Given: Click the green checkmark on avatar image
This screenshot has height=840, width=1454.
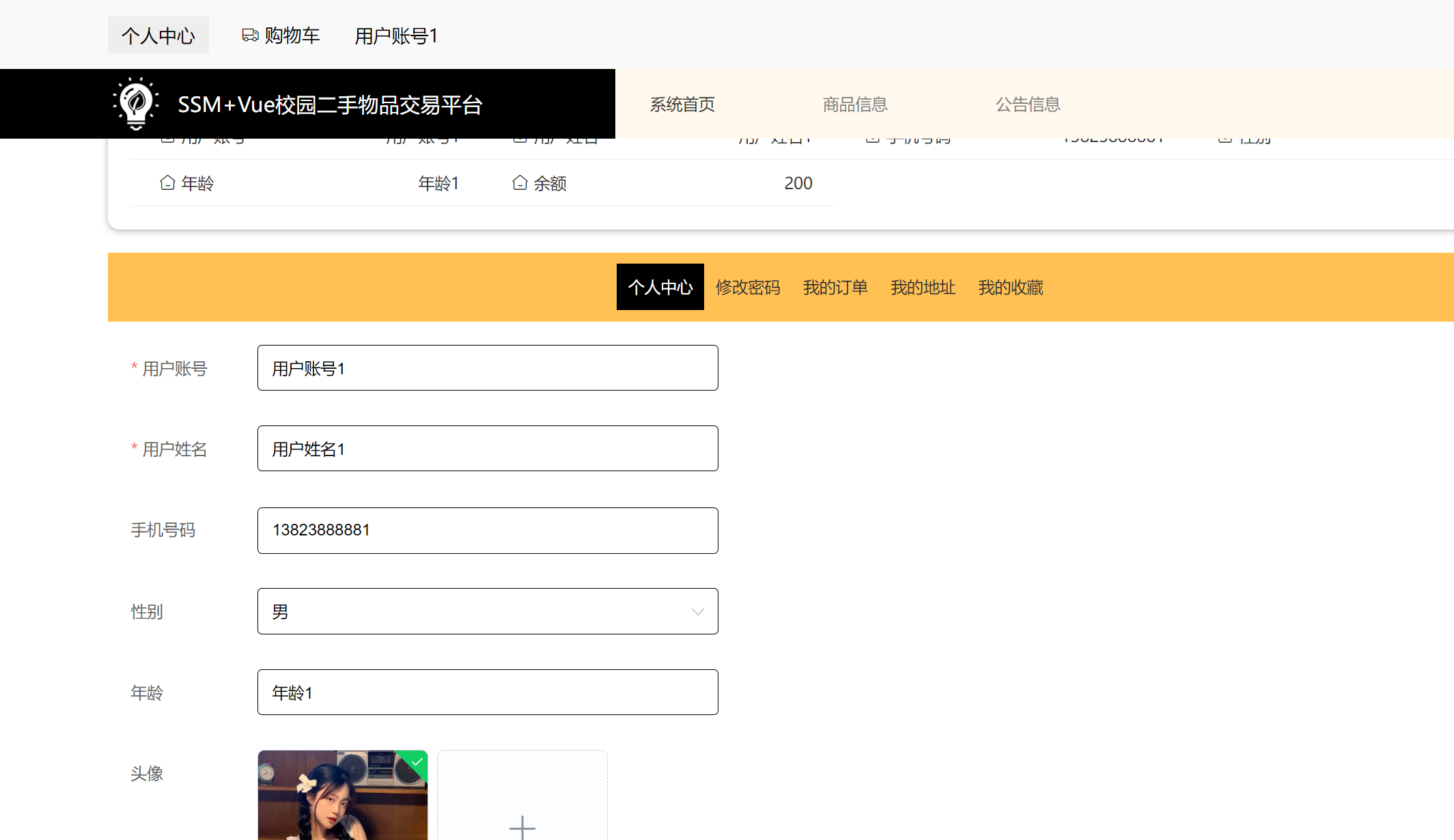Looking at the screenshot, I should tap(417, 761).
